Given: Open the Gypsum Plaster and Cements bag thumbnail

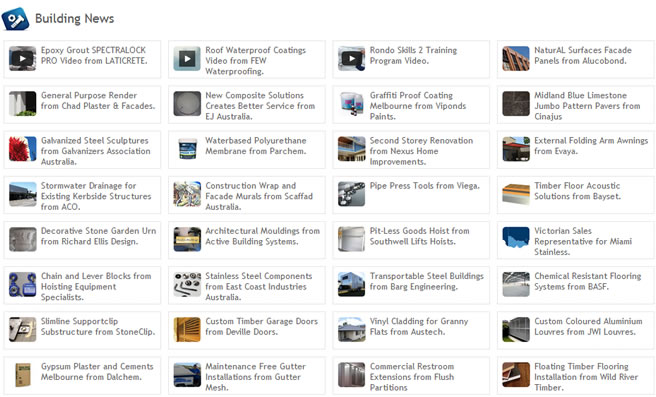Looking at the screenshot, I should click(23, 375).
